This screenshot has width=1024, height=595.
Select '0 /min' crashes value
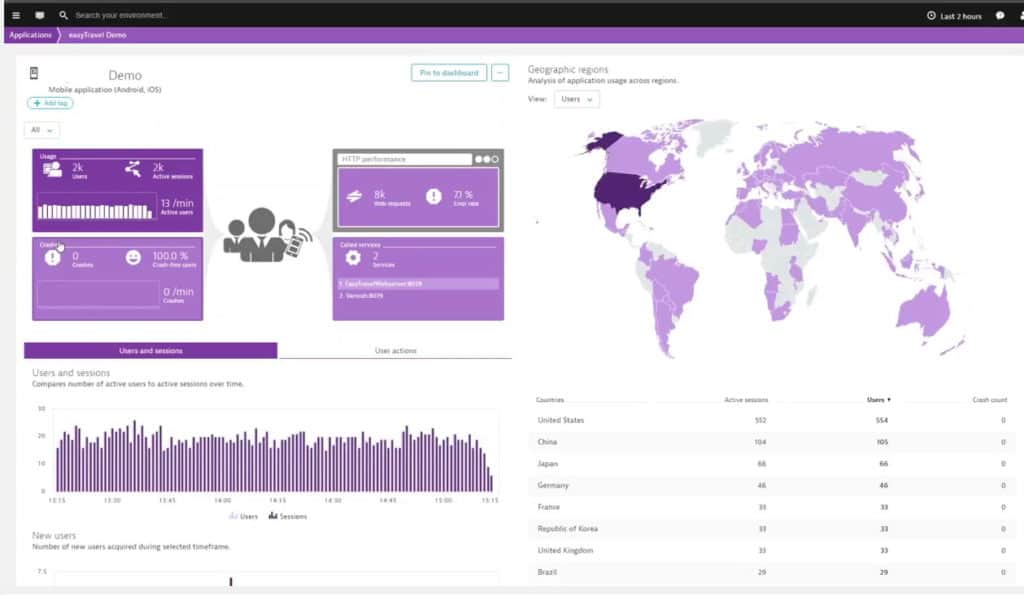pos(178,292)
